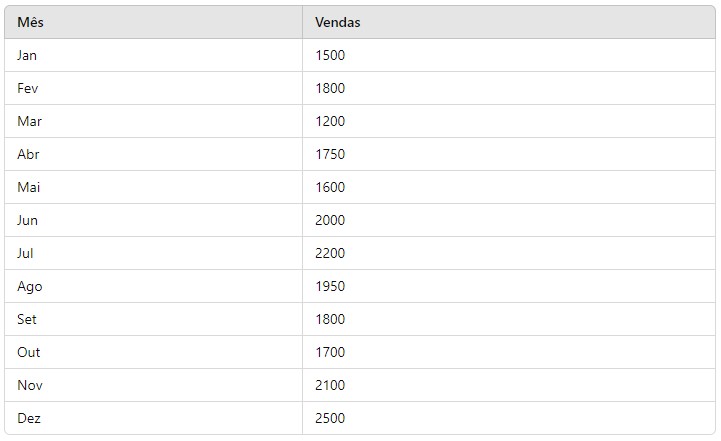The height and width of the screenshot is (441, 721).
Task: Select the Dez month cell
Action: click(x=29, y=418)
